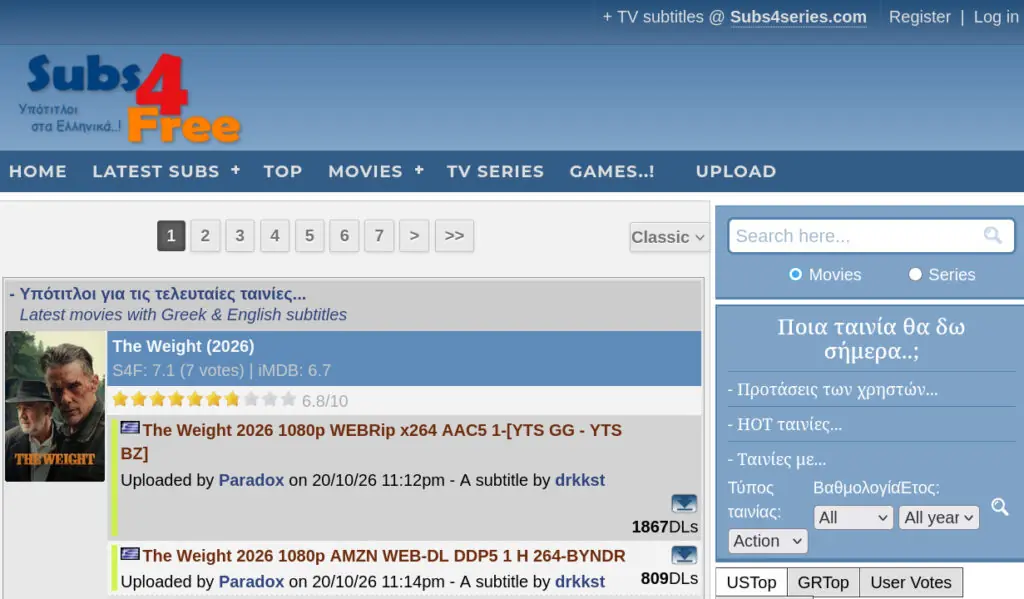The width and height of the screenshot is (1024, 599).
Task: Click the 1867DLs download count
Action: tap(665, 527)
